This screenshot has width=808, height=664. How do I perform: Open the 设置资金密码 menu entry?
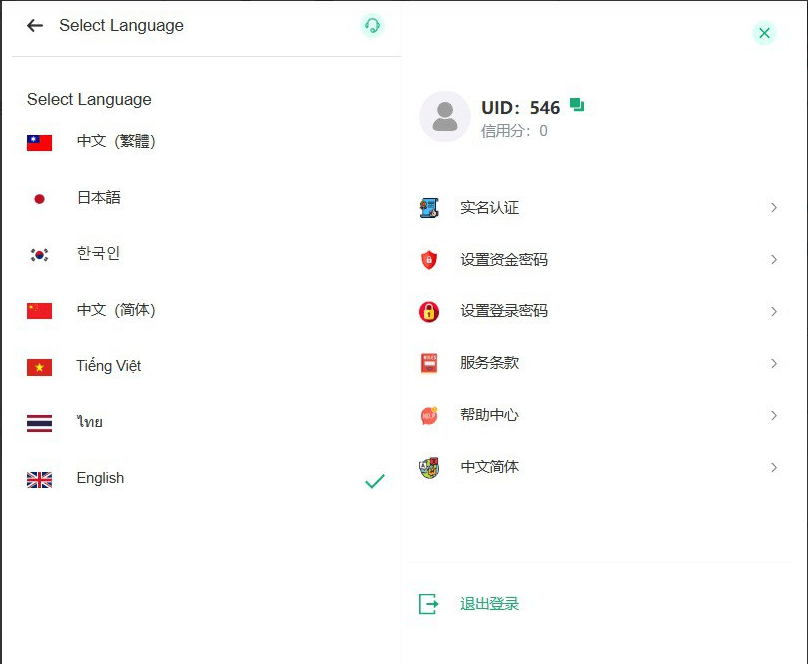[504, 260]
